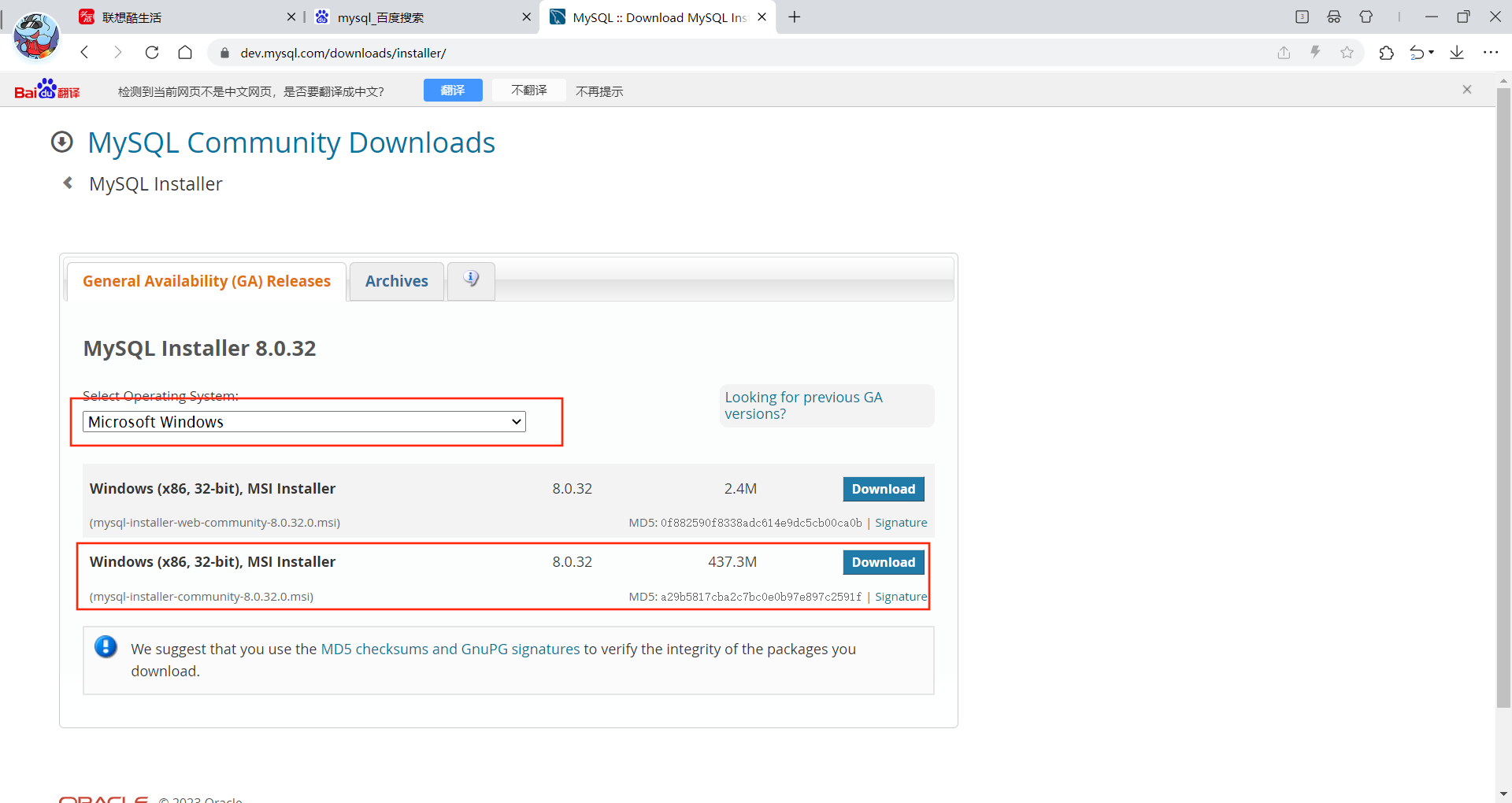This screenshot has width=1512, height=803.
Task: Click the lightning speed mode icon
Action: 1315,53
